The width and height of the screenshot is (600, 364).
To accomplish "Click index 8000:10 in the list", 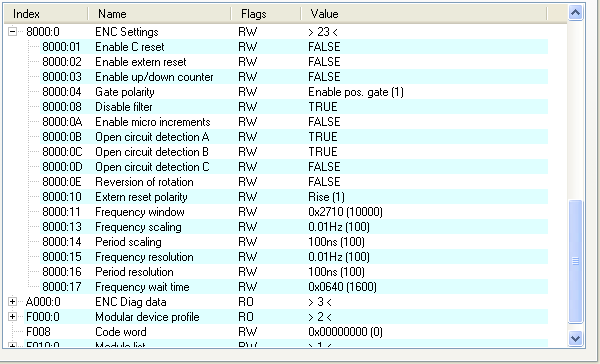I will [62, 197].
